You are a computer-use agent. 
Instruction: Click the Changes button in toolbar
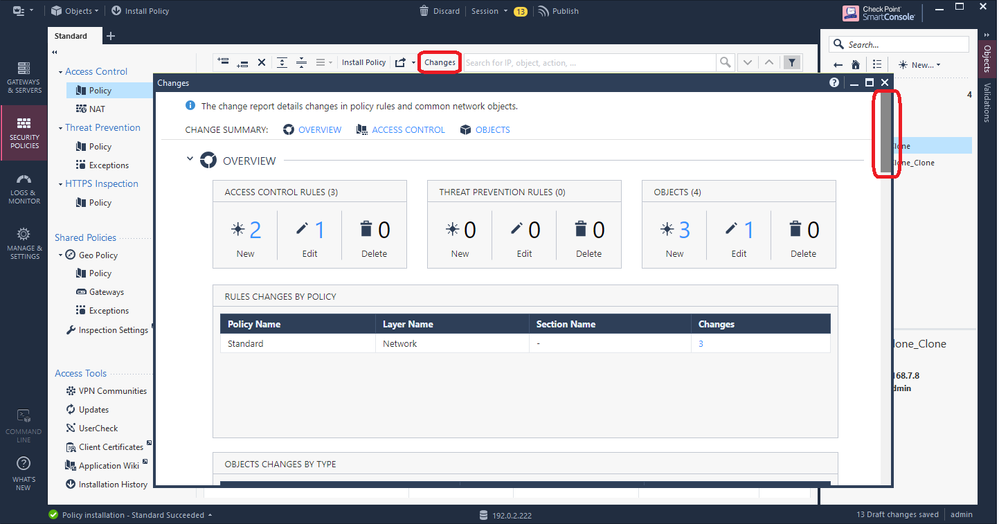[x=440, y=62]
